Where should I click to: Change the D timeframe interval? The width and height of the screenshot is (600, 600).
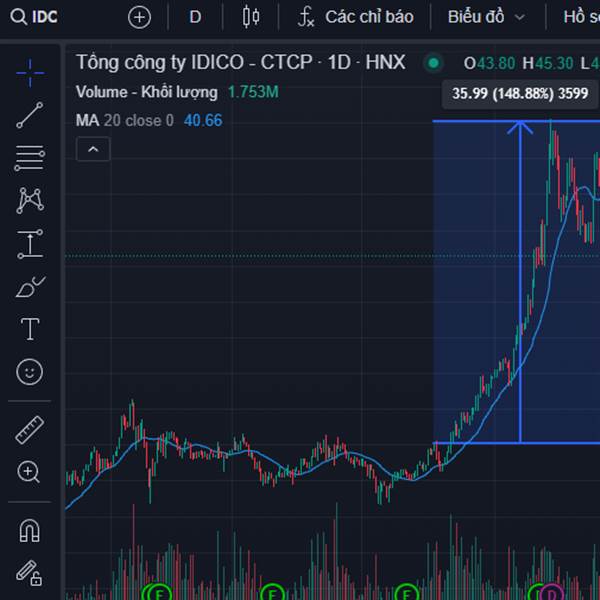tap(195, 17)
